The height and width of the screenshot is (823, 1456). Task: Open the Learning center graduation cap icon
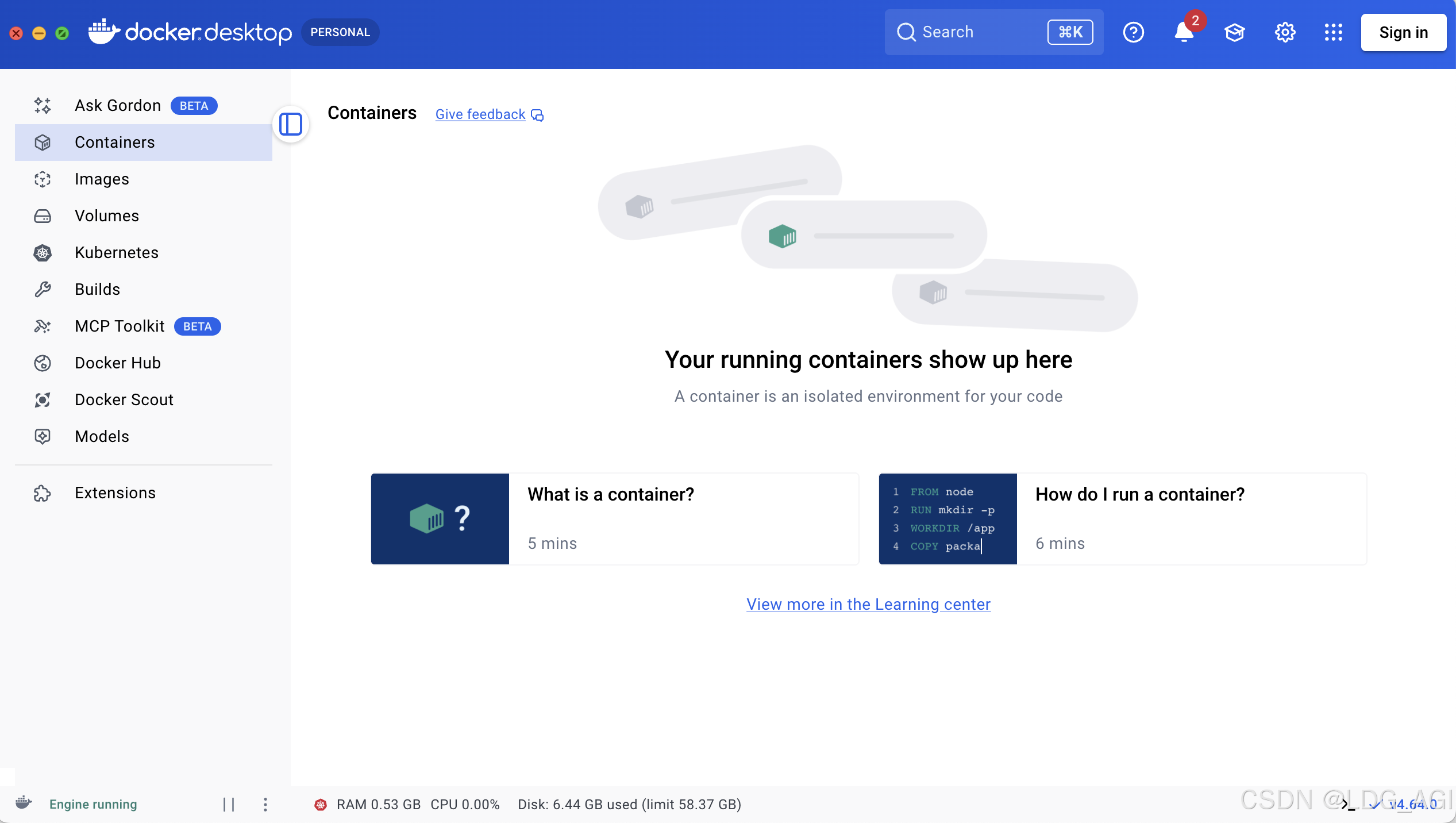1234,32
